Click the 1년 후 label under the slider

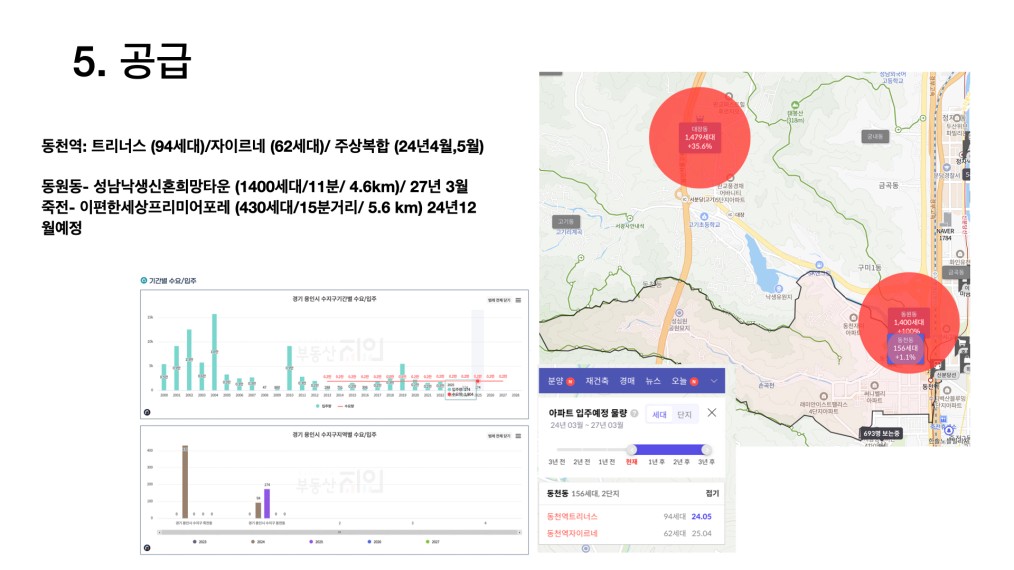(656, 462)
